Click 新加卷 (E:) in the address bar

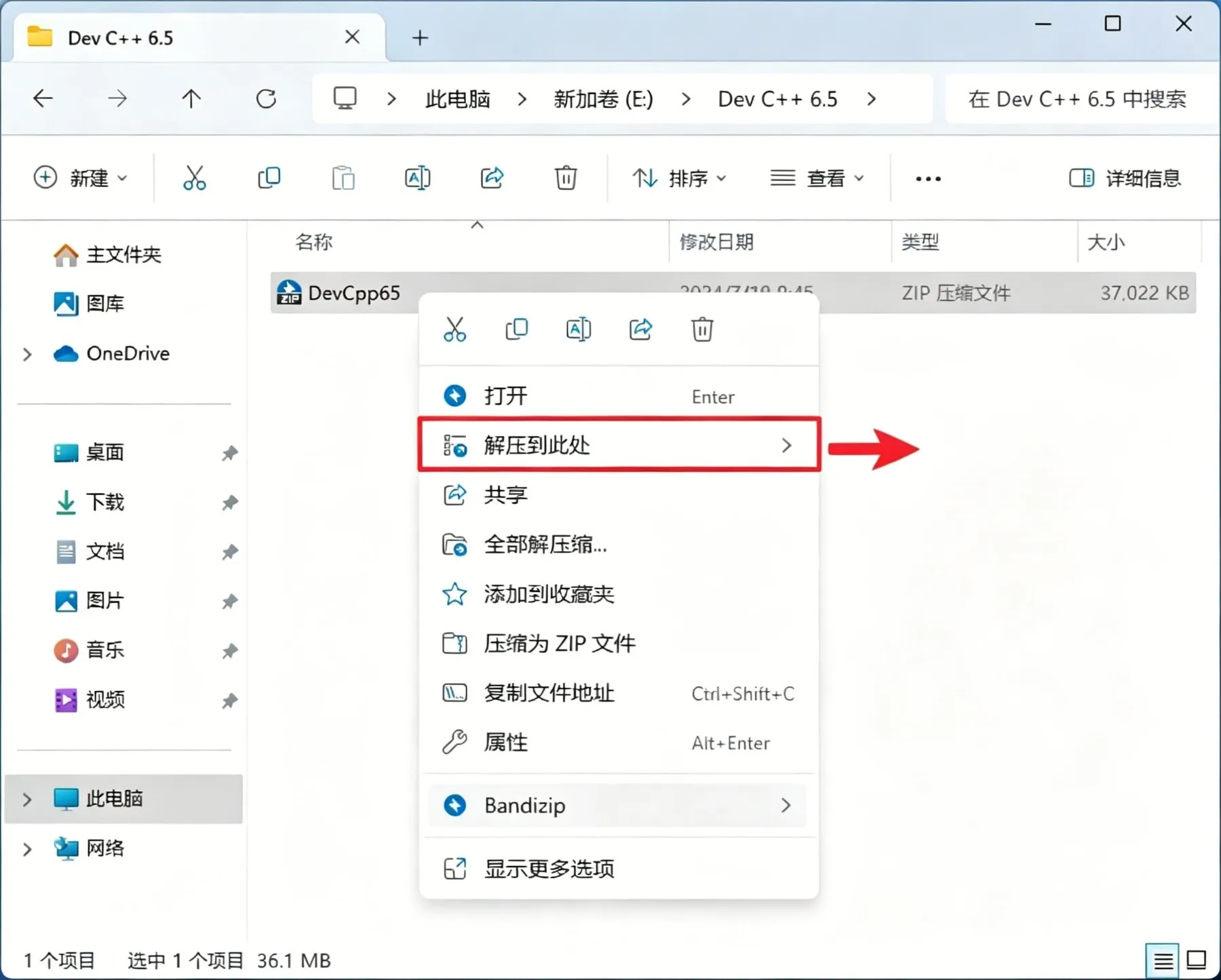pyautogui.click(x=603, y=99)
